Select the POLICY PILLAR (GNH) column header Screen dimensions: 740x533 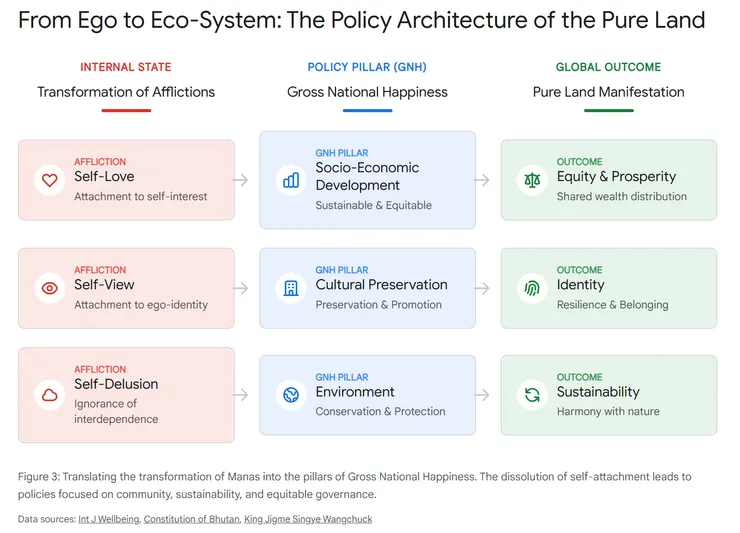click(367, 67)
